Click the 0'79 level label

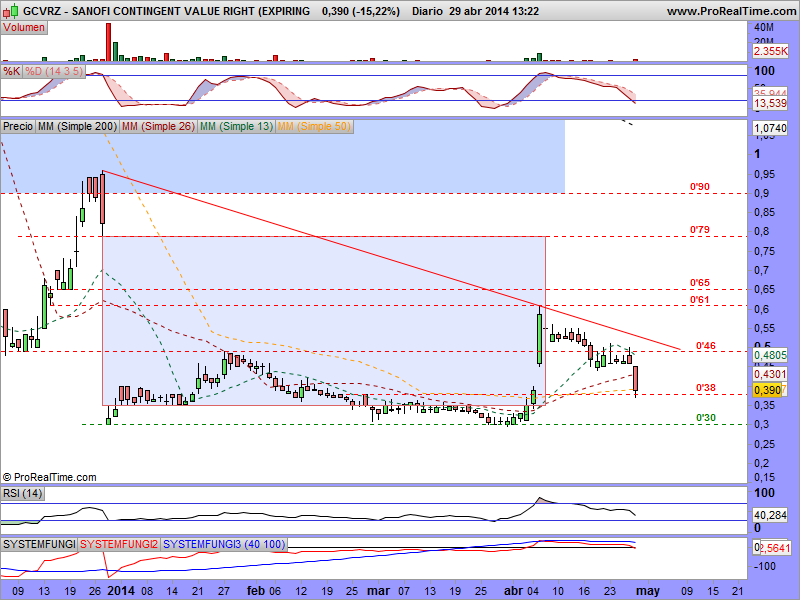pos(699,230)
